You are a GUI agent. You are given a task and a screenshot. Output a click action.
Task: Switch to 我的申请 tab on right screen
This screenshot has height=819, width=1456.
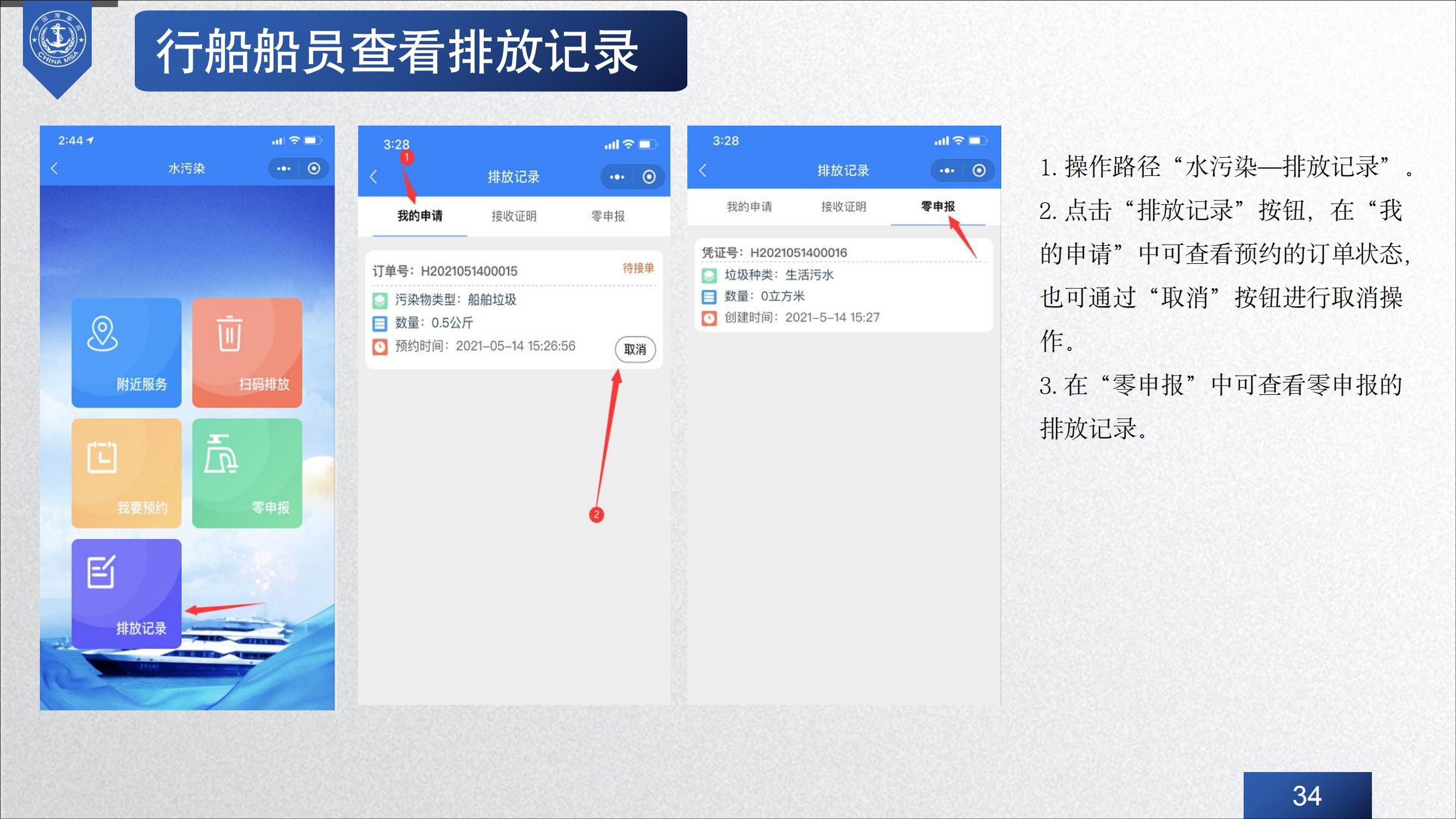coord(750,207)
